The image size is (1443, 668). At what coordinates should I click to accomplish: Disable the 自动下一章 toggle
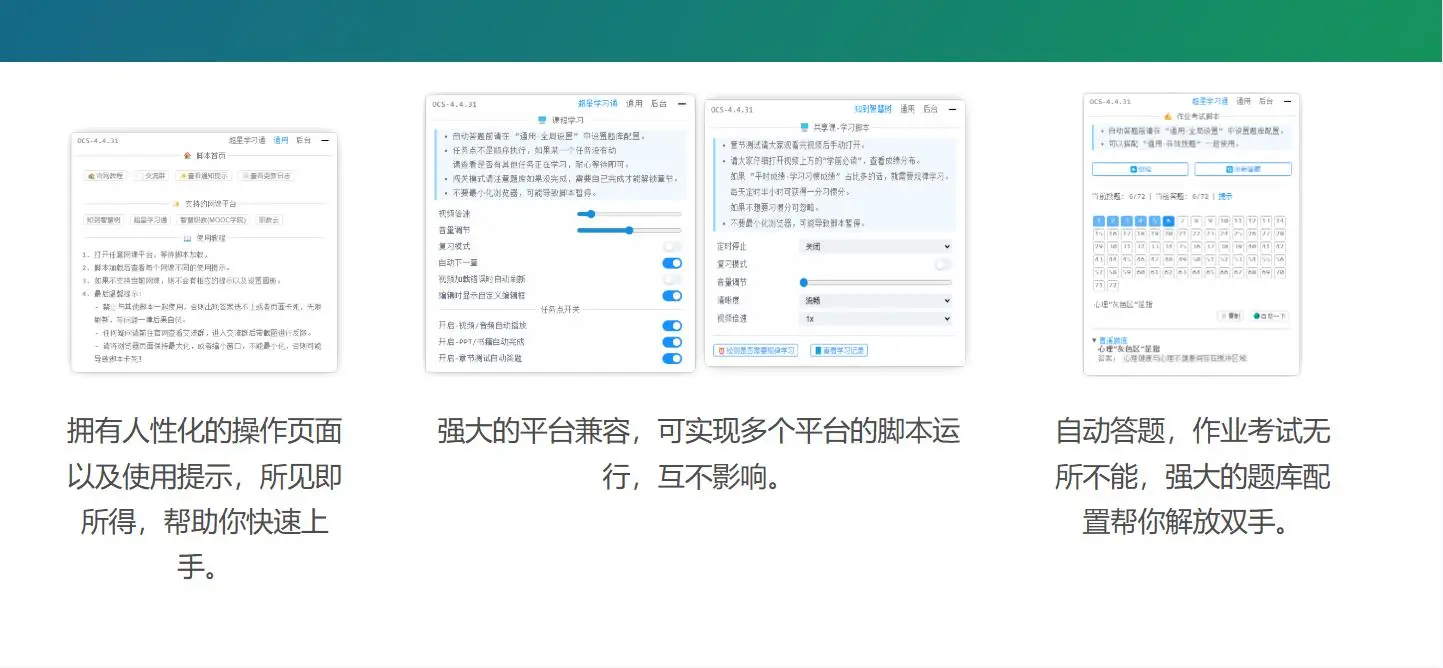pyautogui.click(x=672, y=261)
